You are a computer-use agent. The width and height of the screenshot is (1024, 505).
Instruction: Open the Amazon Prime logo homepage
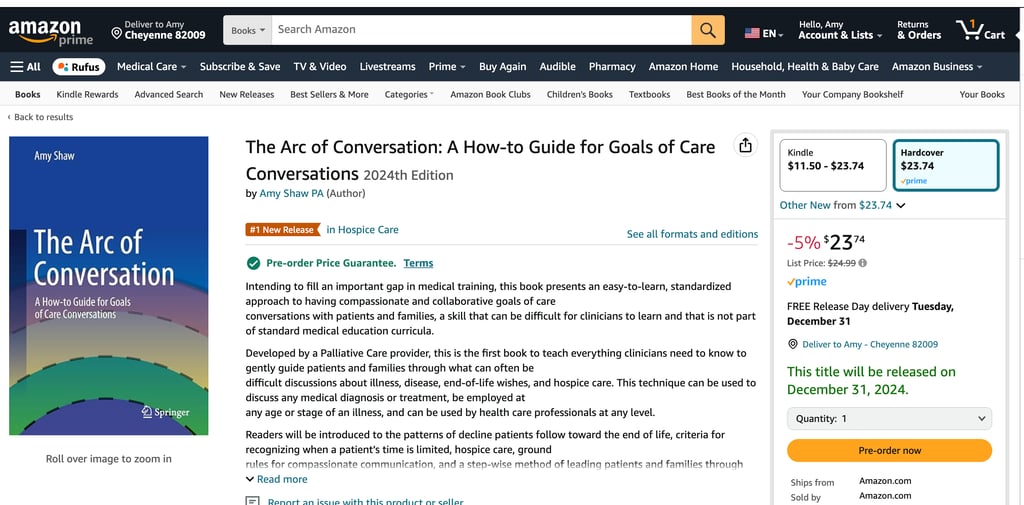50,31
